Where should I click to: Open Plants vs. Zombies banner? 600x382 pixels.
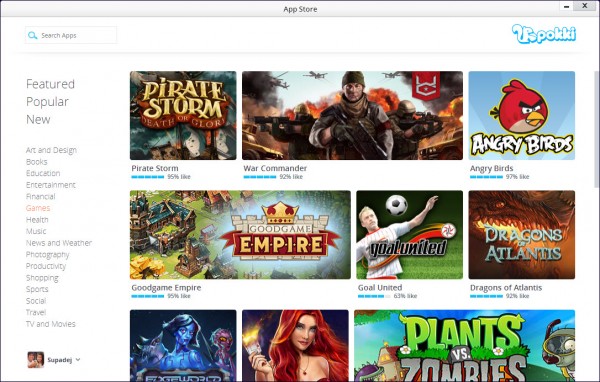coord(465,346)
